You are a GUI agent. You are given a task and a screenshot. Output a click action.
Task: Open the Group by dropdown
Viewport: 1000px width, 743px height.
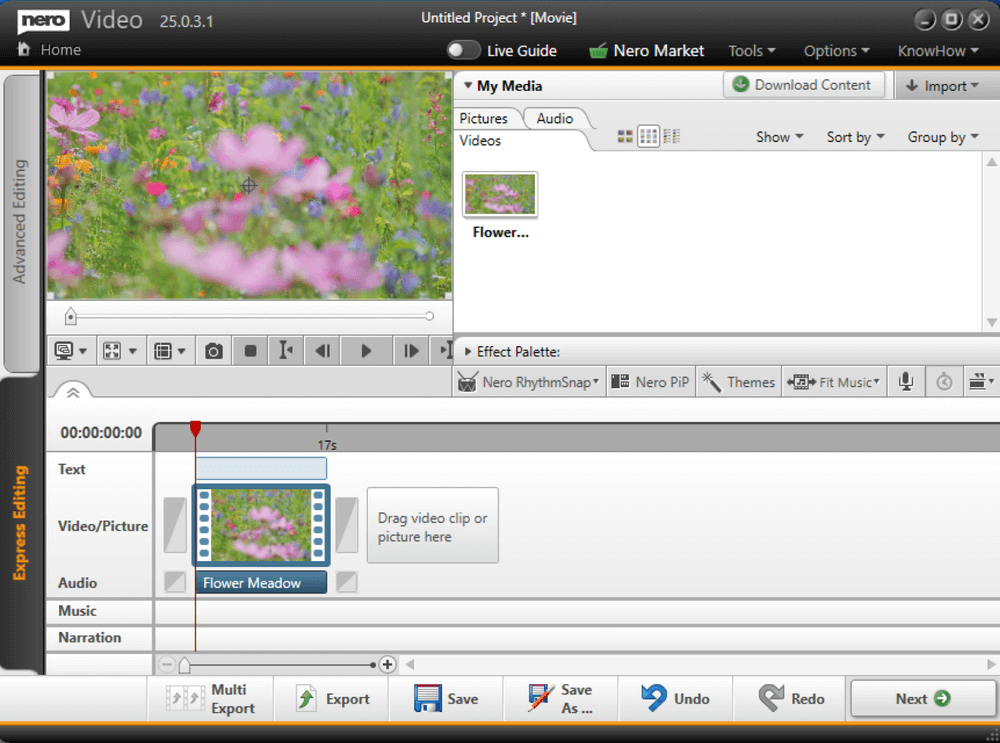click(x=943, y=137)
